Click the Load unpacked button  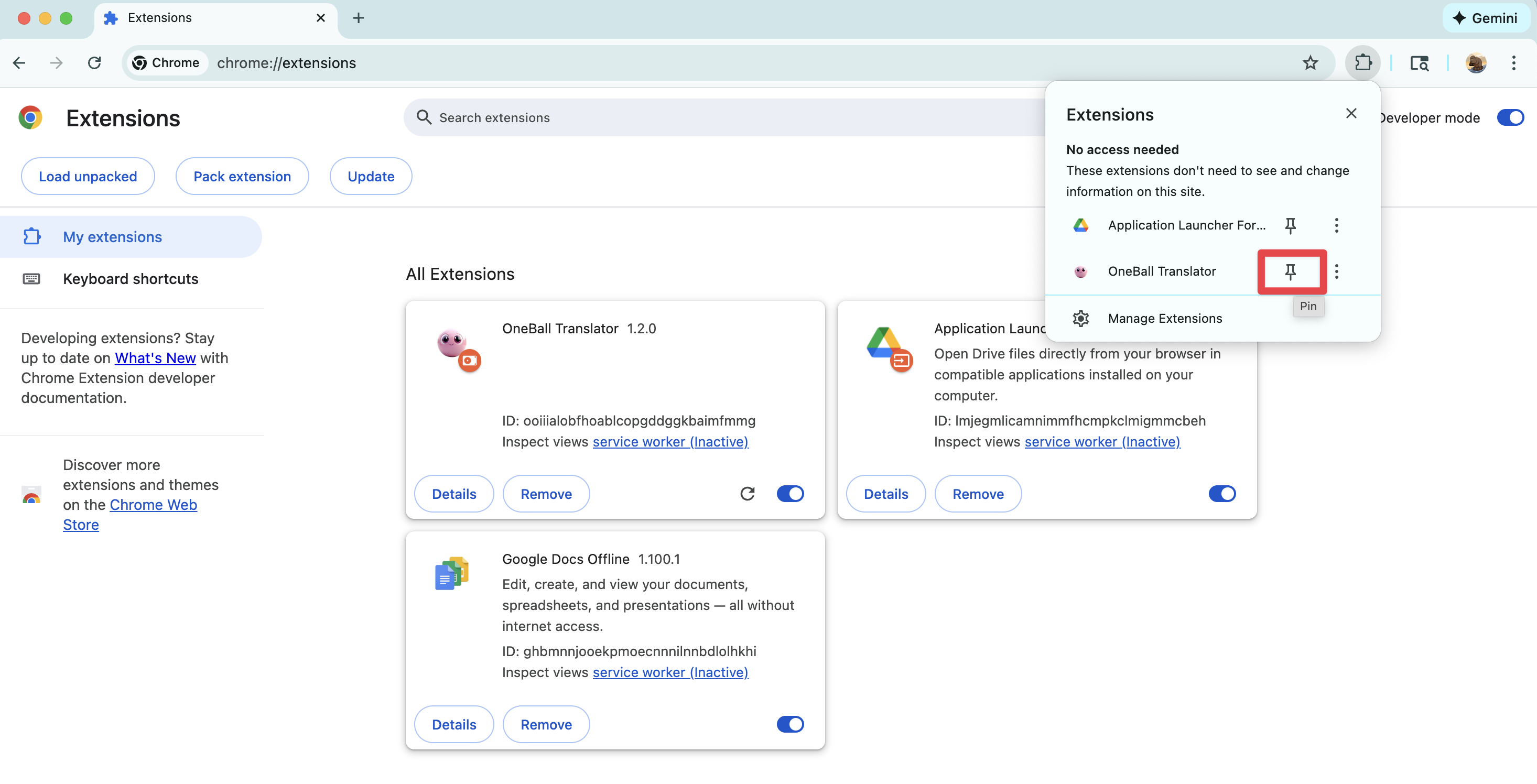click(88, 176)
